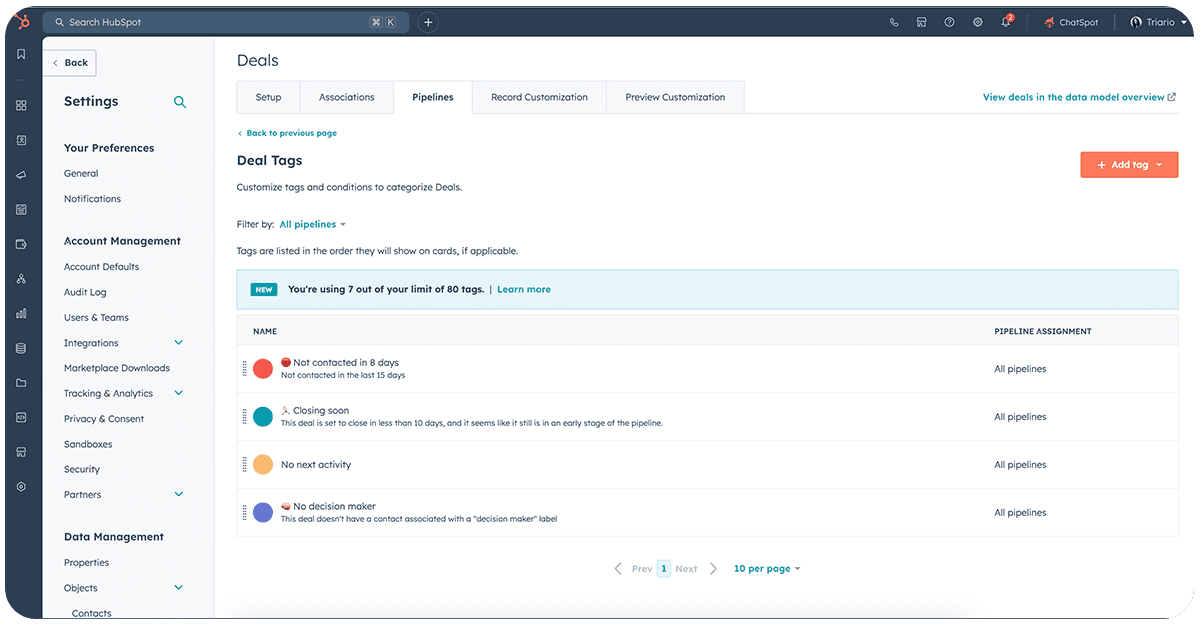Switch to the Associations tab

click(346, 97)
